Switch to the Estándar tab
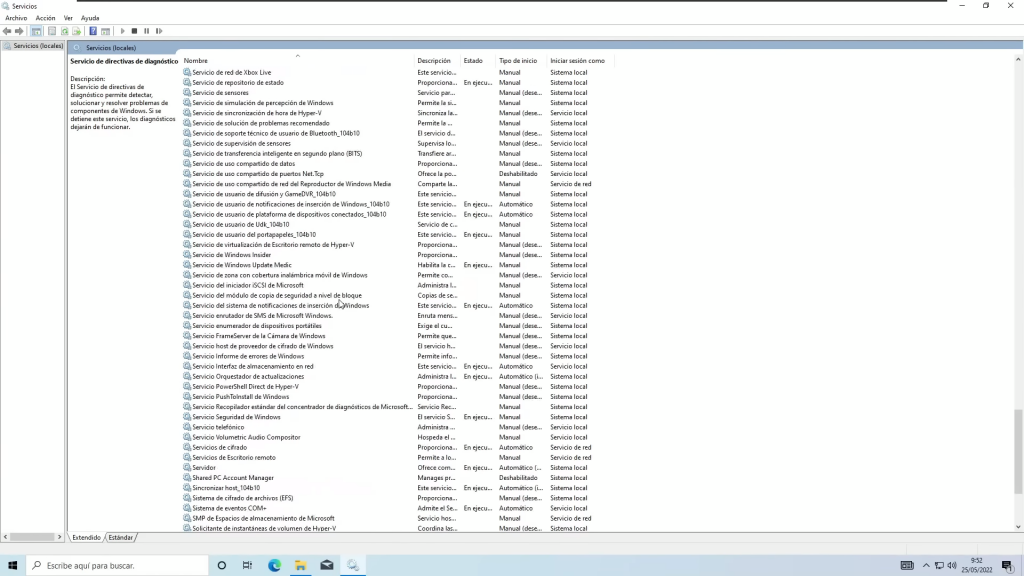This screenshot has width=1024, height=576. (x=121, y=537)
